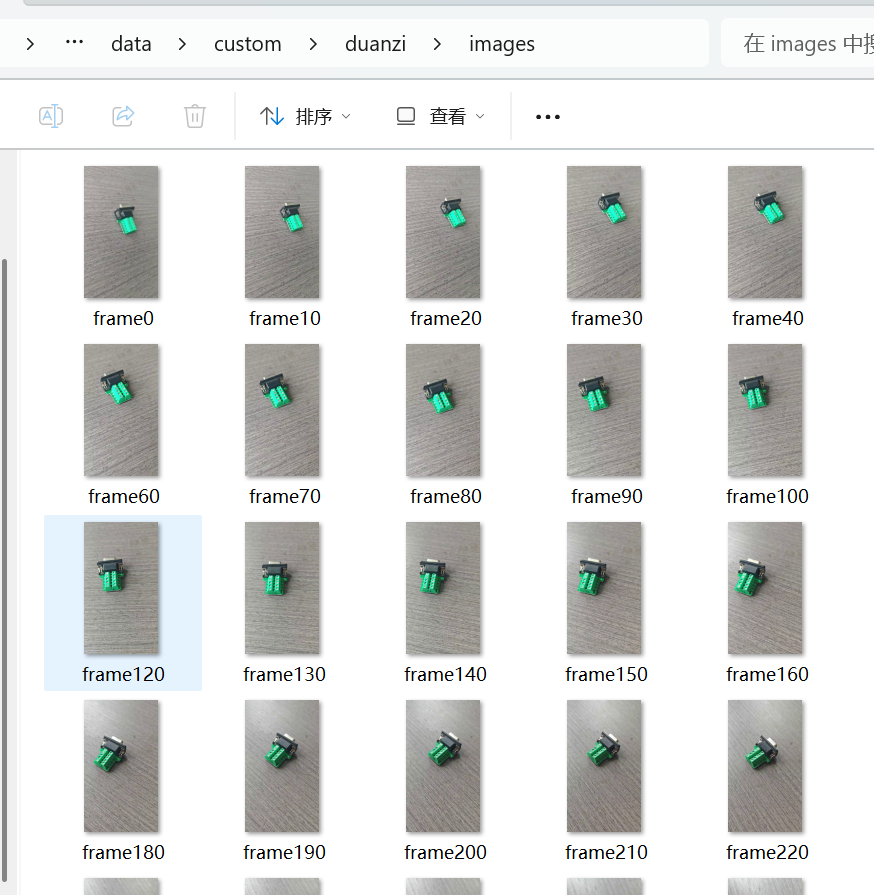The image size is (874, 895).
Task: Open the Sort (排序) dropdown
Action: [x=305, y=116]
